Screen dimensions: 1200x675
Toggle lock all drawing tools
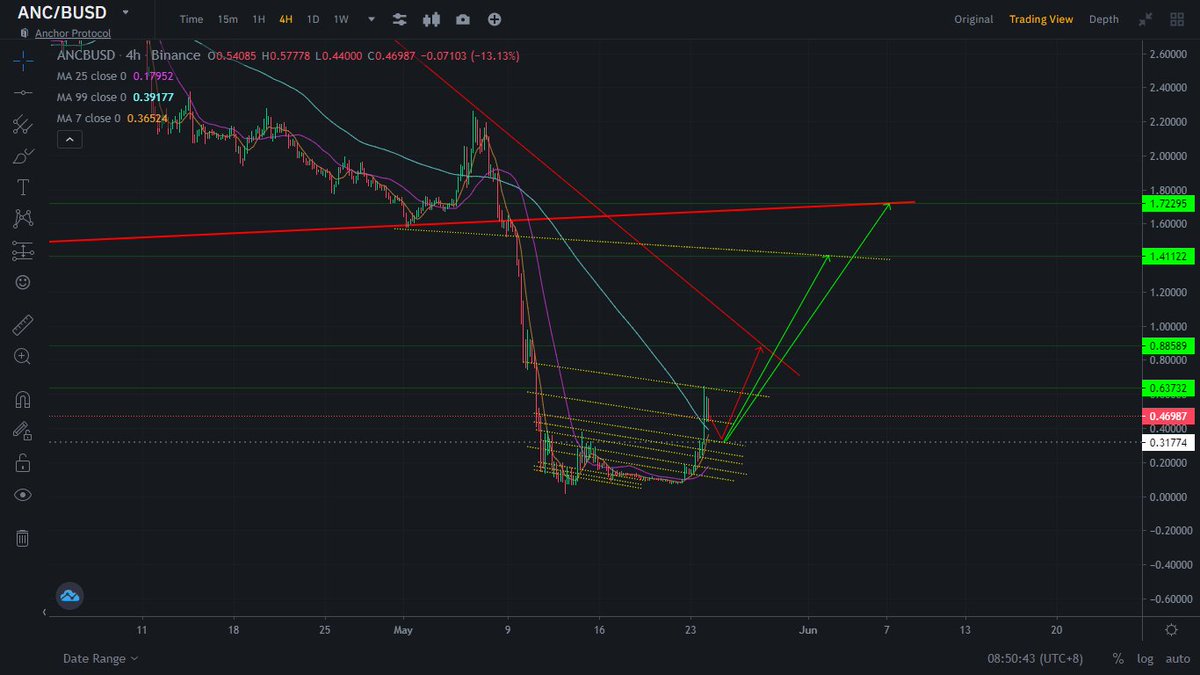pos(22,463)
